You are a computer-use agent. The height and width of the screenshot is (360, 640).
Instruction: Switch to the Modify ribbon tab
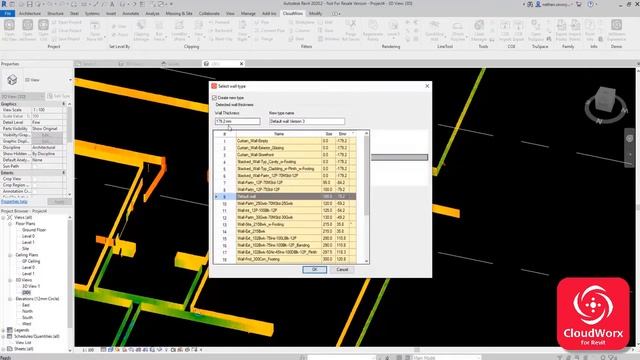click(x=315, y=13)
